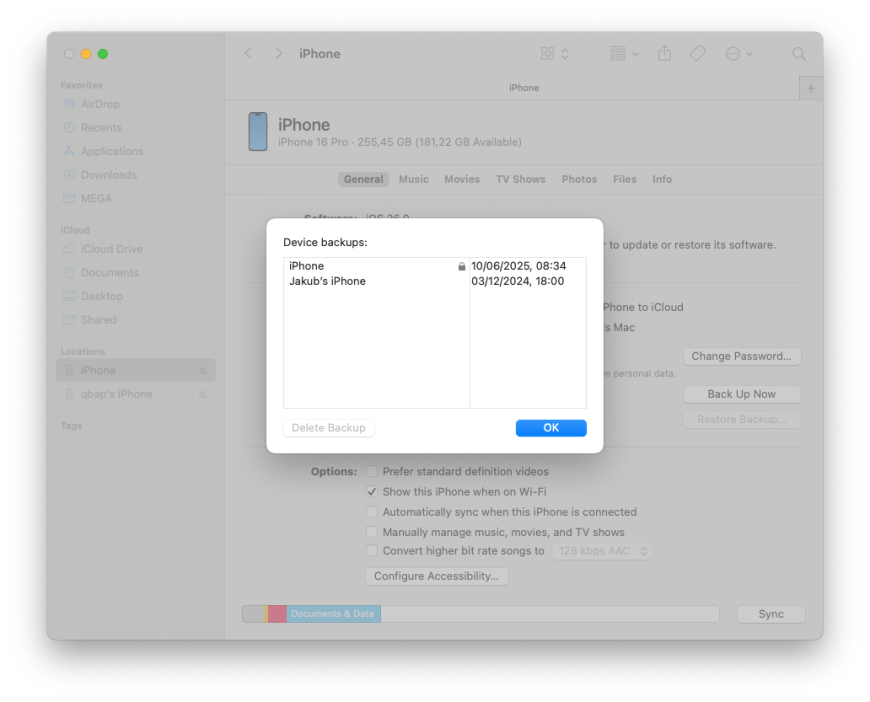Click the date 10/06/2025, 08:34
Image resolution: width=870 pixels, height=702 pixels.
[519, 266]
